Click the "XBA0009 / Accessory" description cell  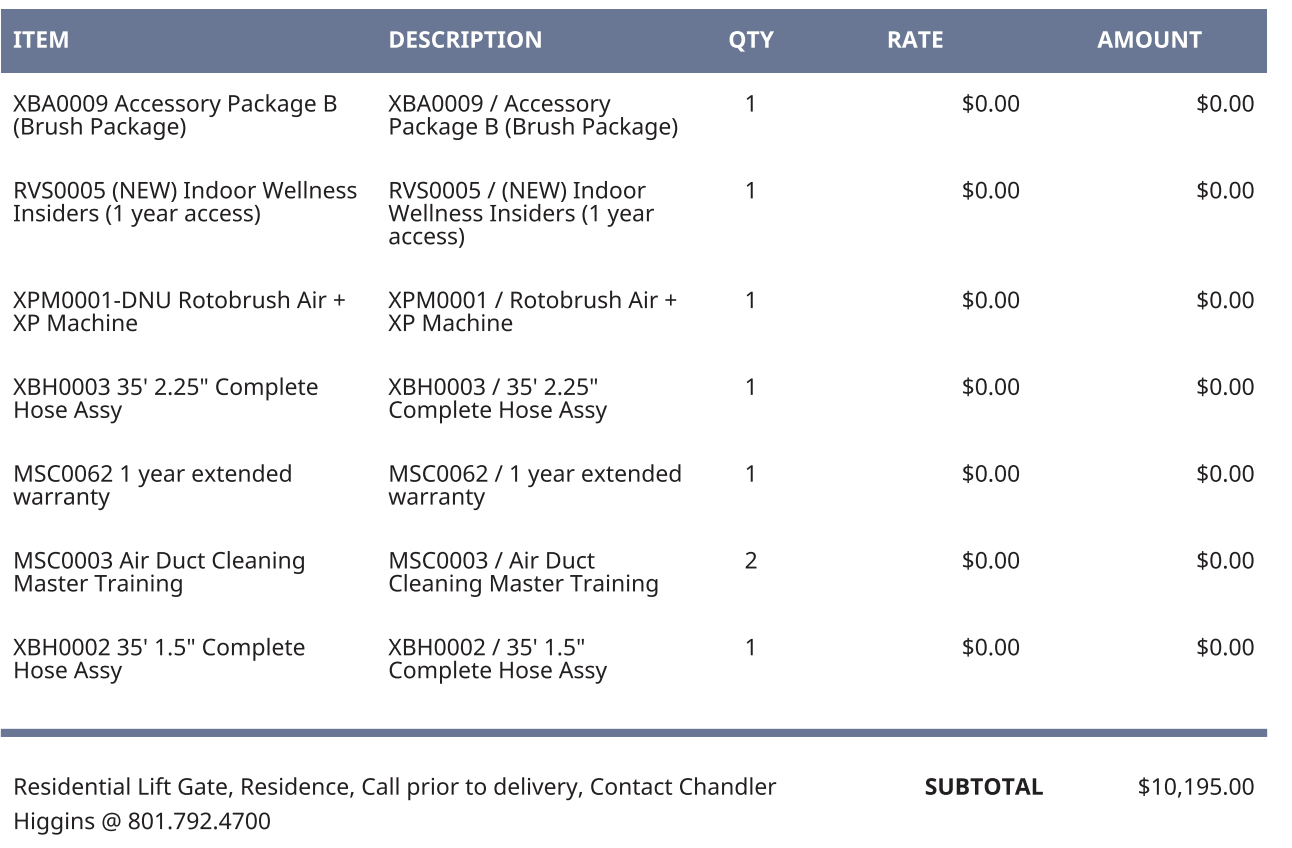pyautogui.click(x=499, y=104)
